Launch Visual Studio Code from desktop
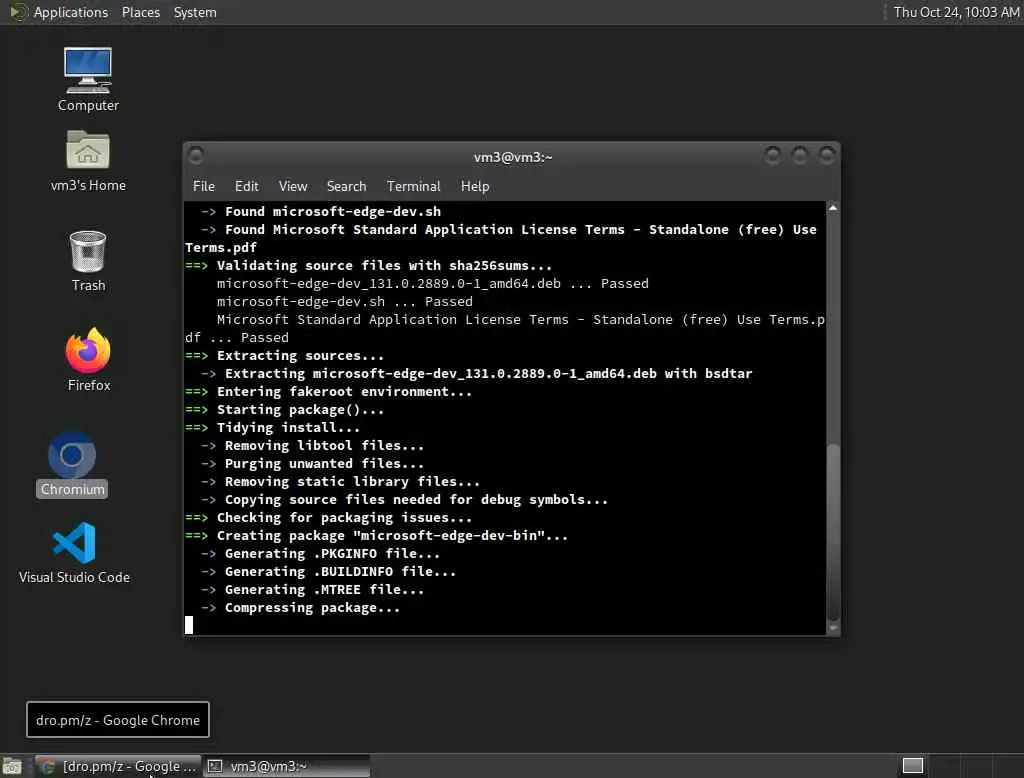Screen dimensions: 1024x778 click(x=74, y=553)
